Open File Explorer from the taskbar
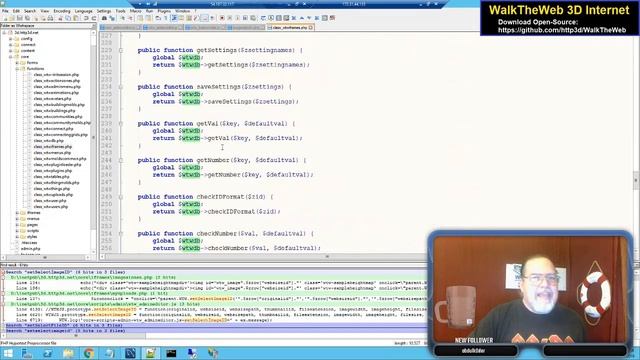Image resolution: width=640 pixels, height=360 pixels. coord(68,353)
